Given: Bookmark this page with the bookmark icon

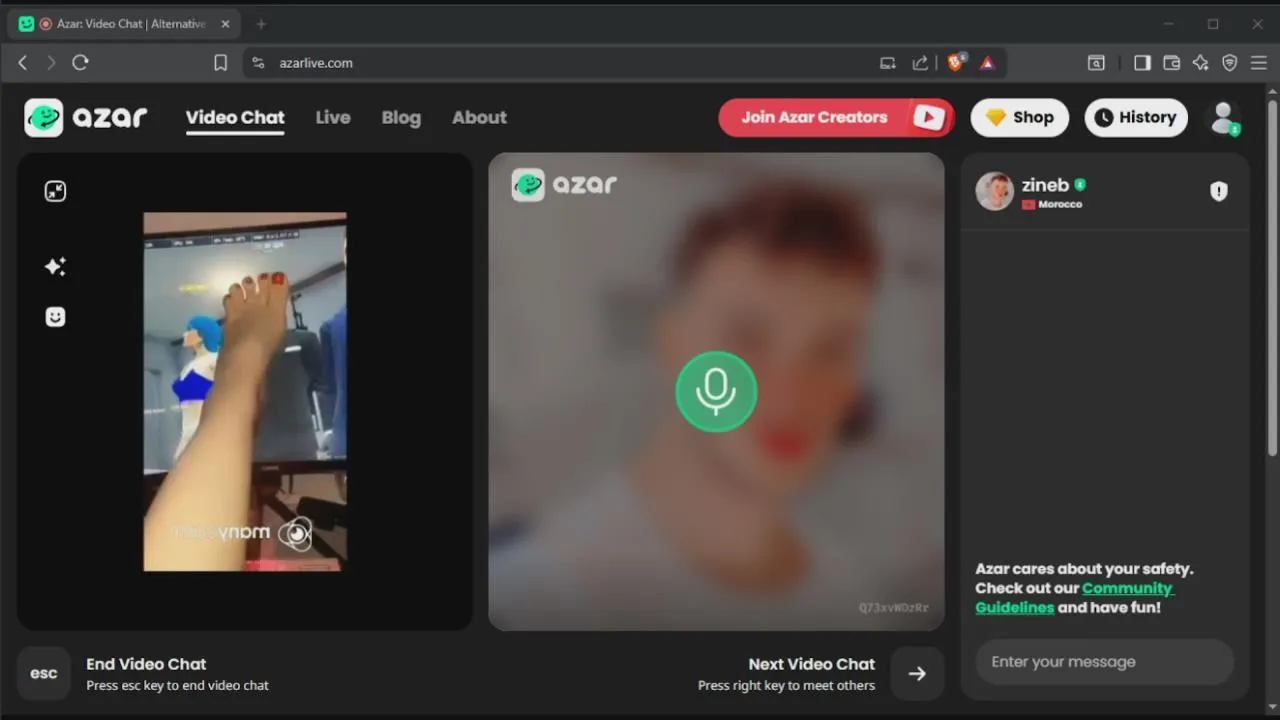Looking at the screenshot, I should click(220, 62).
